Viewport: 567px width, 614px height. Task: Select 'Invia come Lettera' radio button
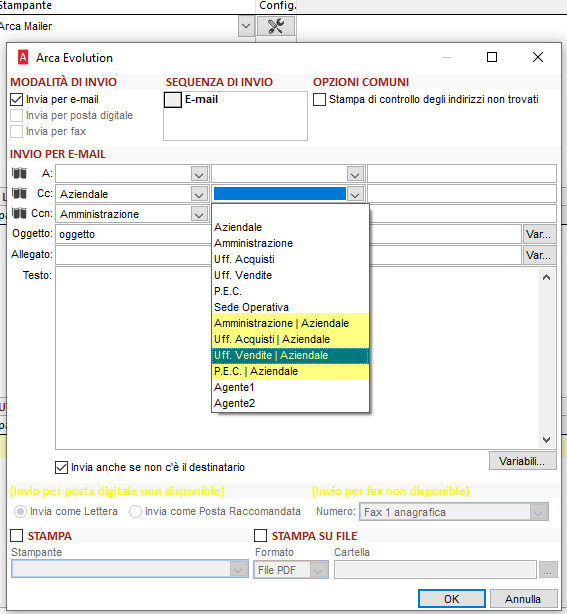point(20,511)
